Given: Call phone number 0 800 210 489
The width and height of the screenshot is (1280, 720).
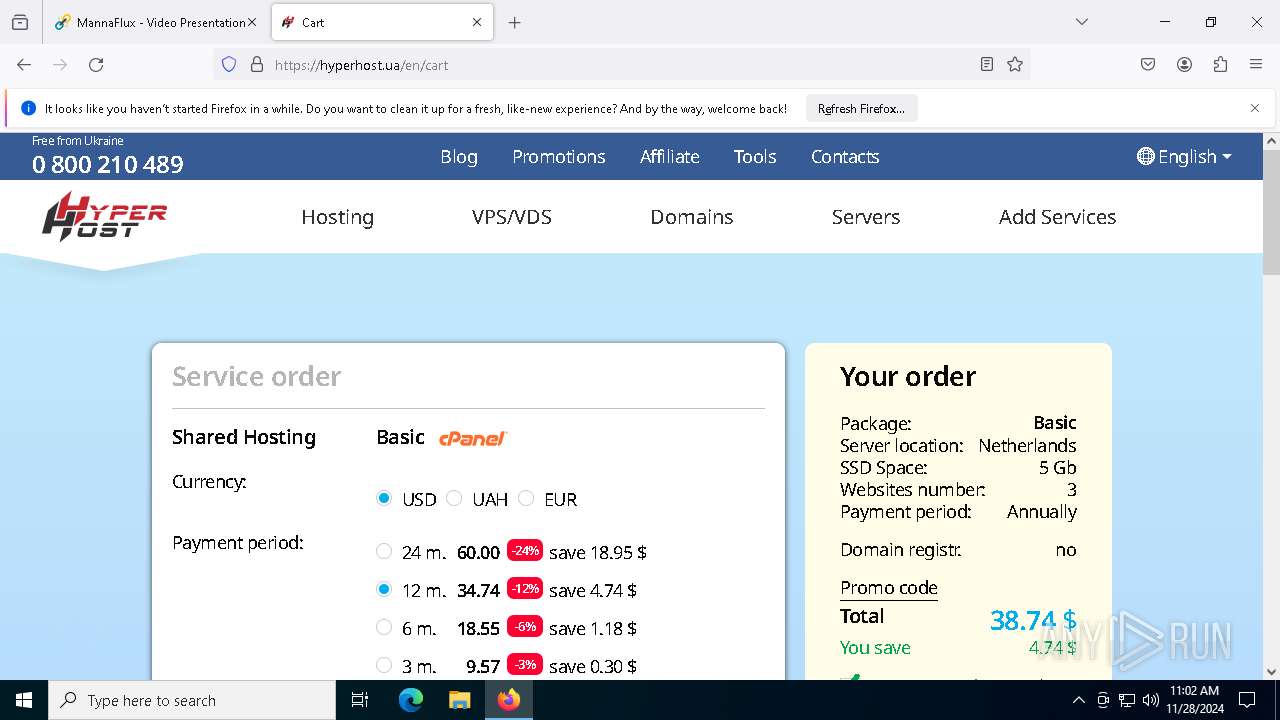Looking at the screenshot, I should point(108,164).
